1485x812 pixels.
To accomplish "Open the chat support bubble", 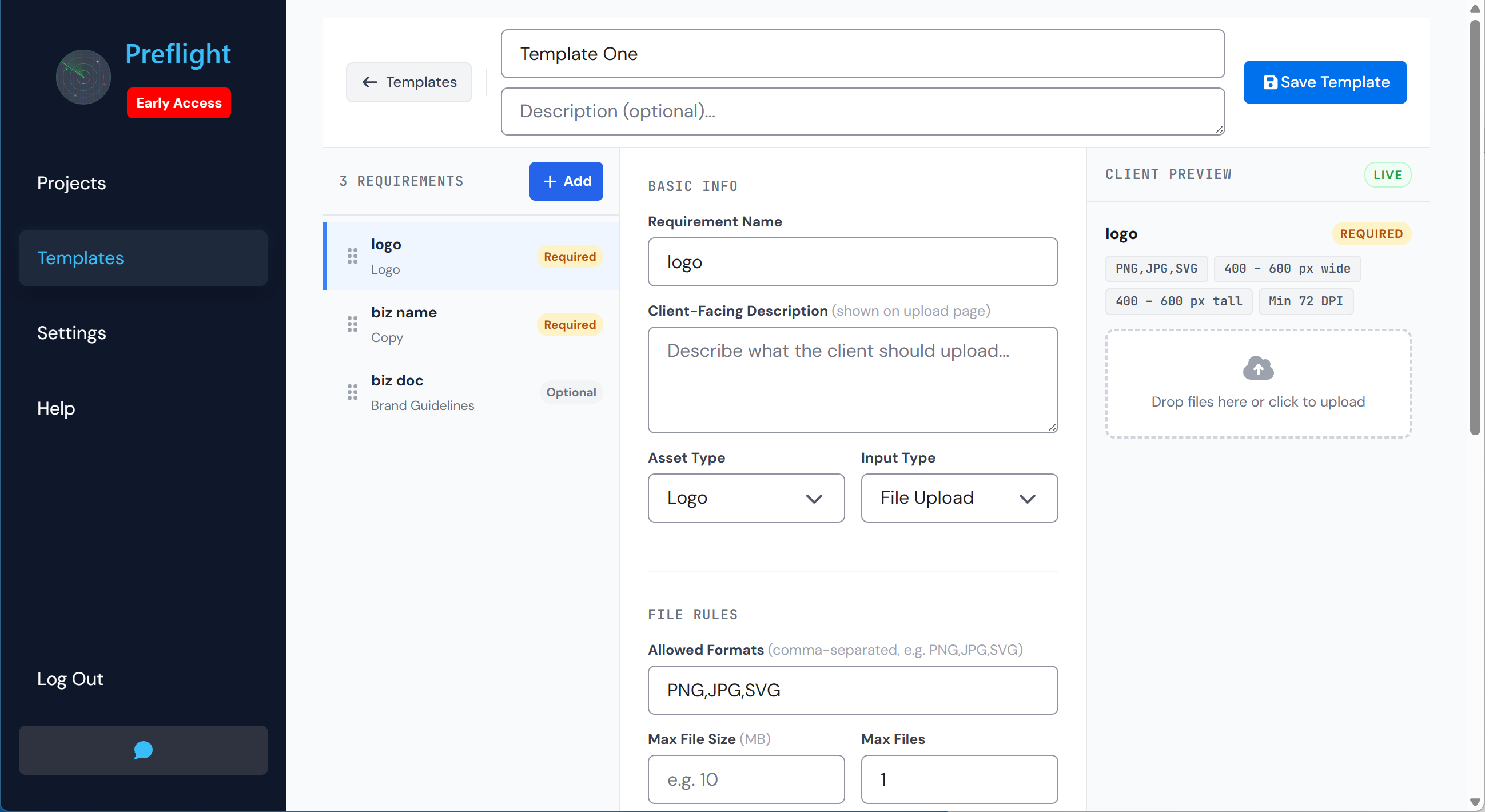I will pos(143,750).
